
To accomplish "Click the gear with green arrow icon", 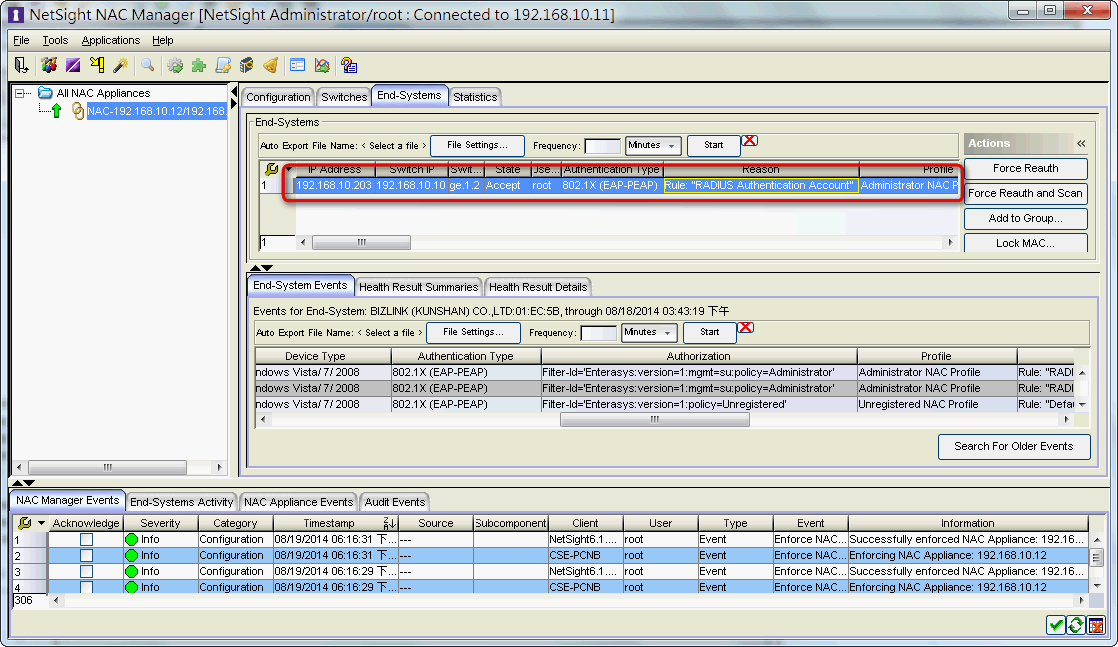I will [x=175, y=66].
